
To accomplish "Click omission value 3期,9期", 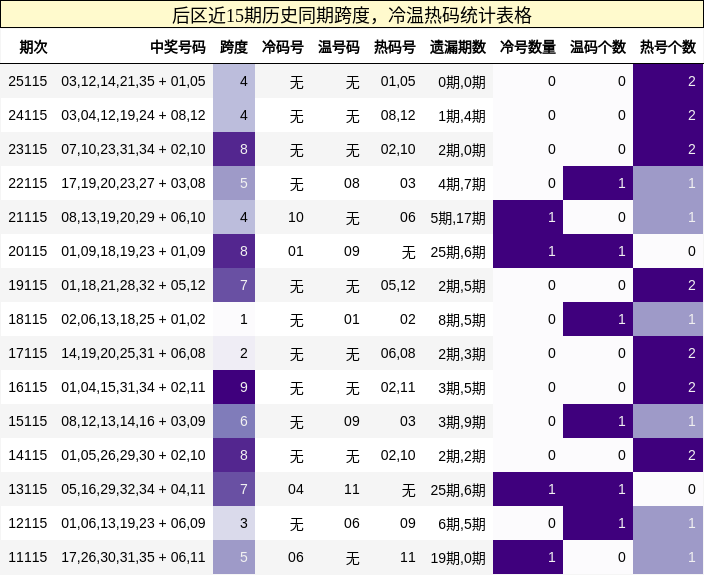I will (x=462, y=421).
